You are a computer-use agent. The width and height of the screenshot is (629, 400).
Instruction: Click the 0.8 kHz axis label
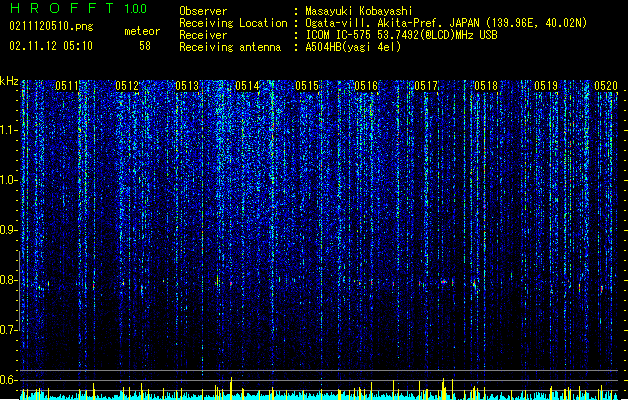pyautogui.click(x=9, y=280)
